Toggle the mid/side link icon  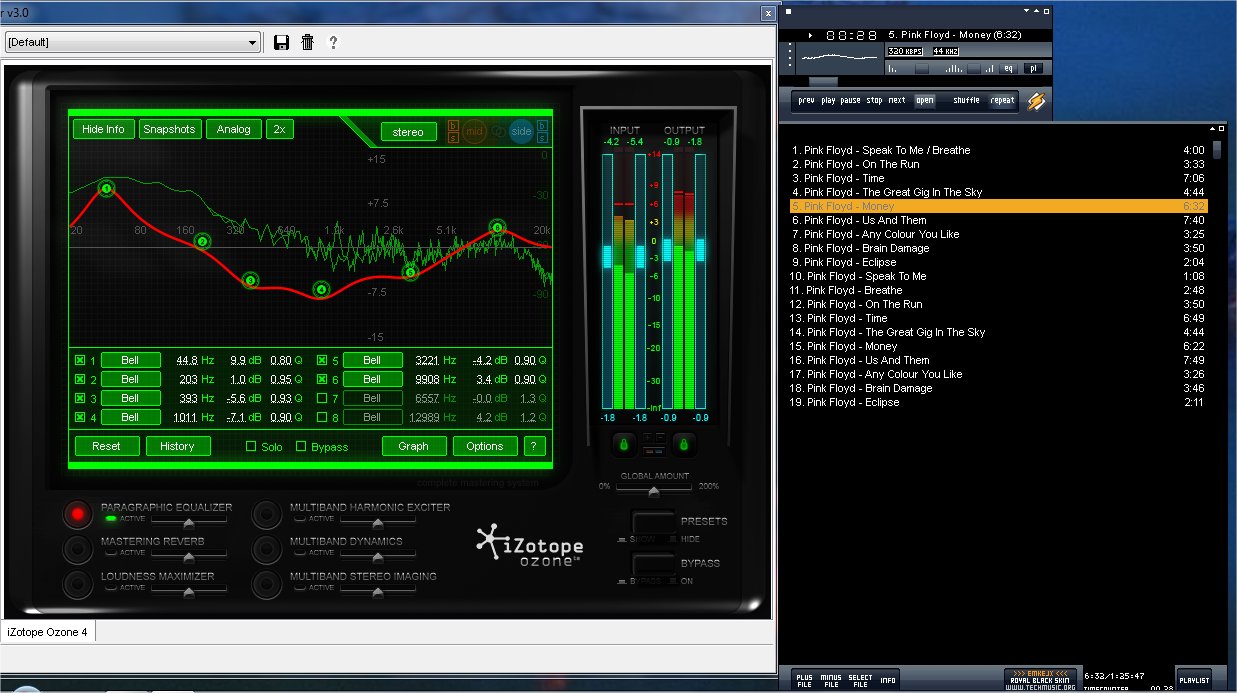coord(498,131)
